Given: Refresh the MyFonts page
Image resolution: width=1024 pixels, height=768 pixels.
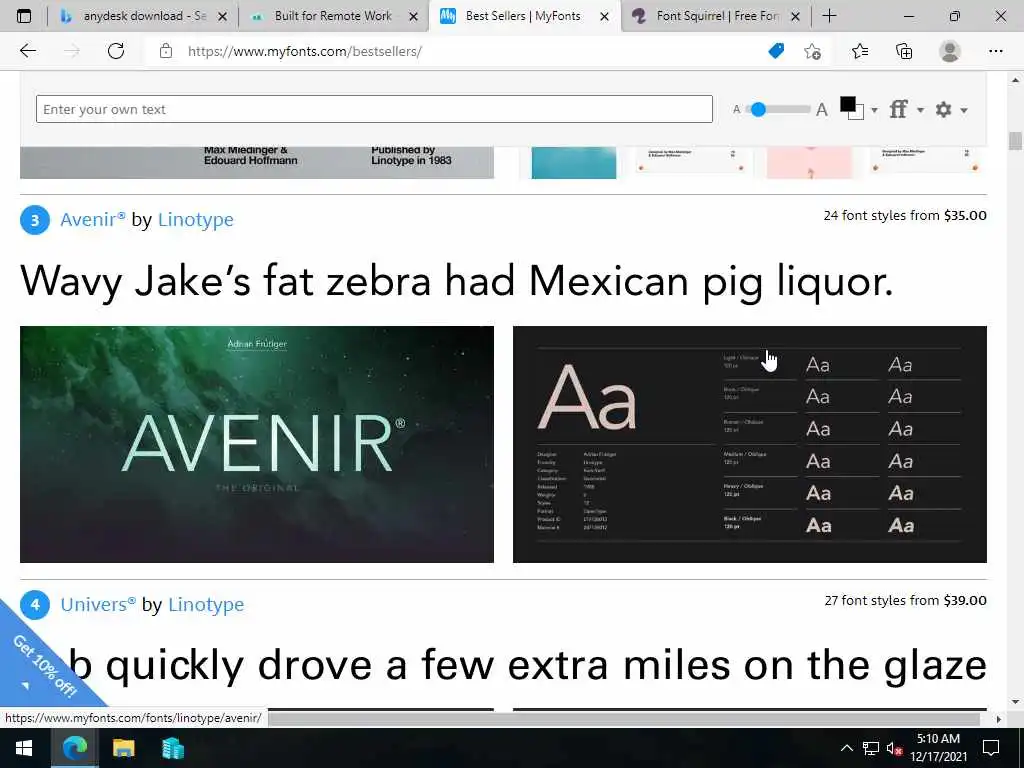Looking at the screenshot, I should click(x=116, y=51).
